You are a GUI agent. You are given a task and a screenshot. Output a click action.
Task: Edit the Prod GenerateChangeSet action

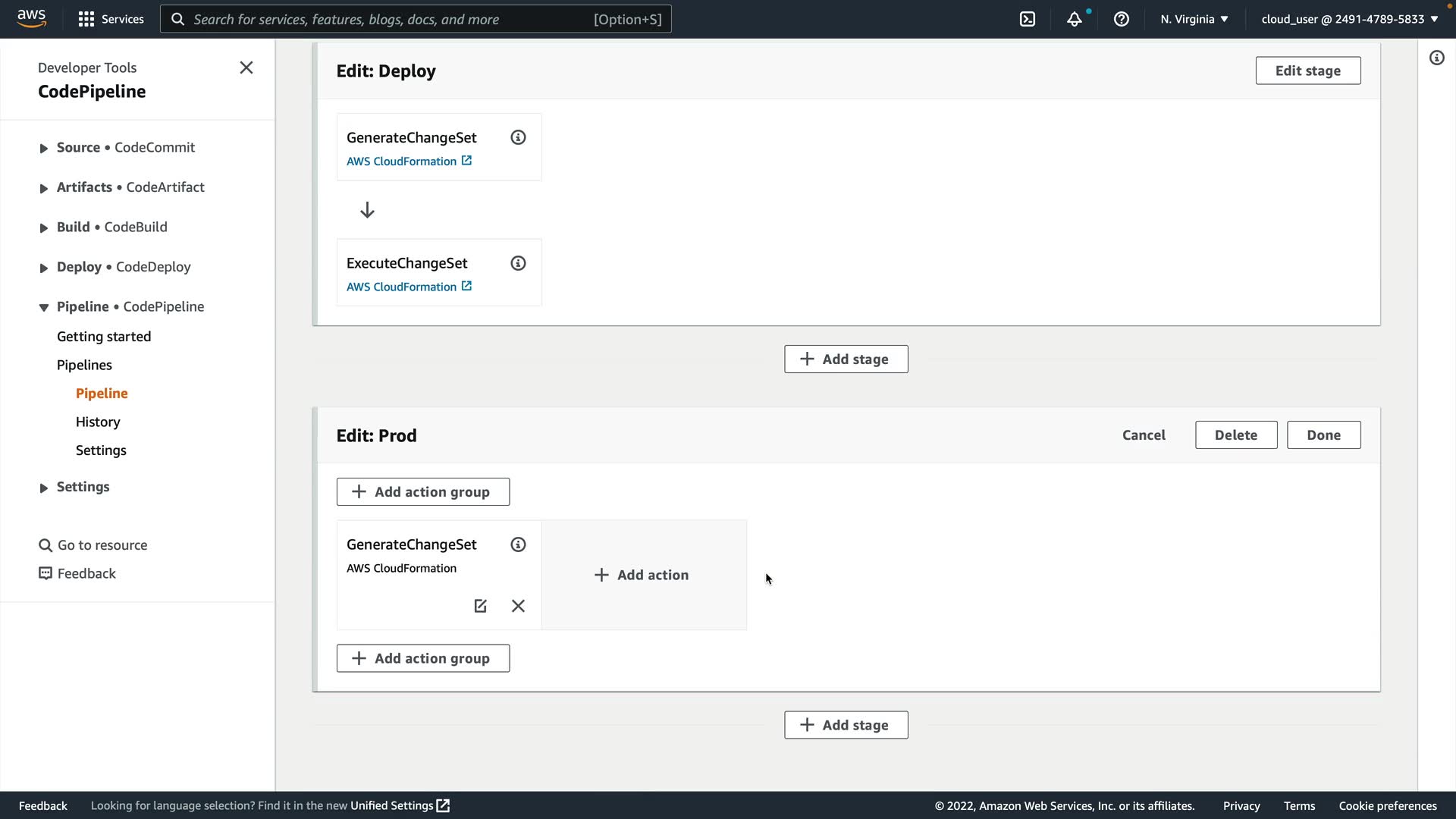480,606
